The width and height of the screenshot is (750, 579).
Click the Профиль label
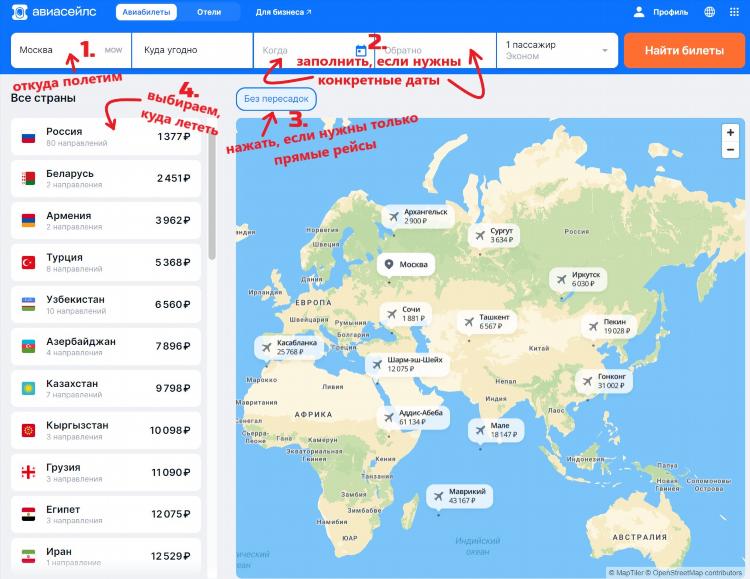coord(671,12)
